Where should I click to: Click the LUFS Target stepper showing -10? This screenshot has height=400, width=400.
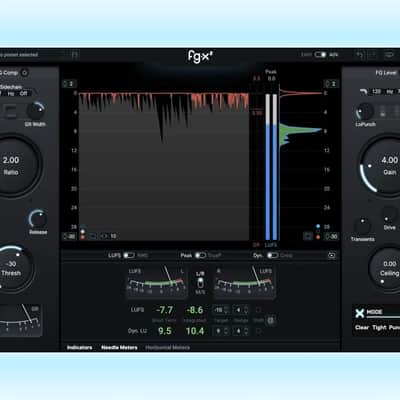221,310
